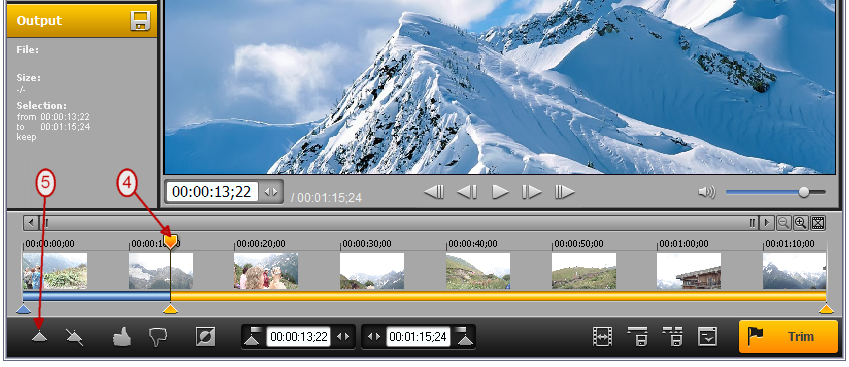Click the start time field 00:00:13;22 in toolbar
Image resolution: width=849 pixels, height=367 pixels.
299,337
